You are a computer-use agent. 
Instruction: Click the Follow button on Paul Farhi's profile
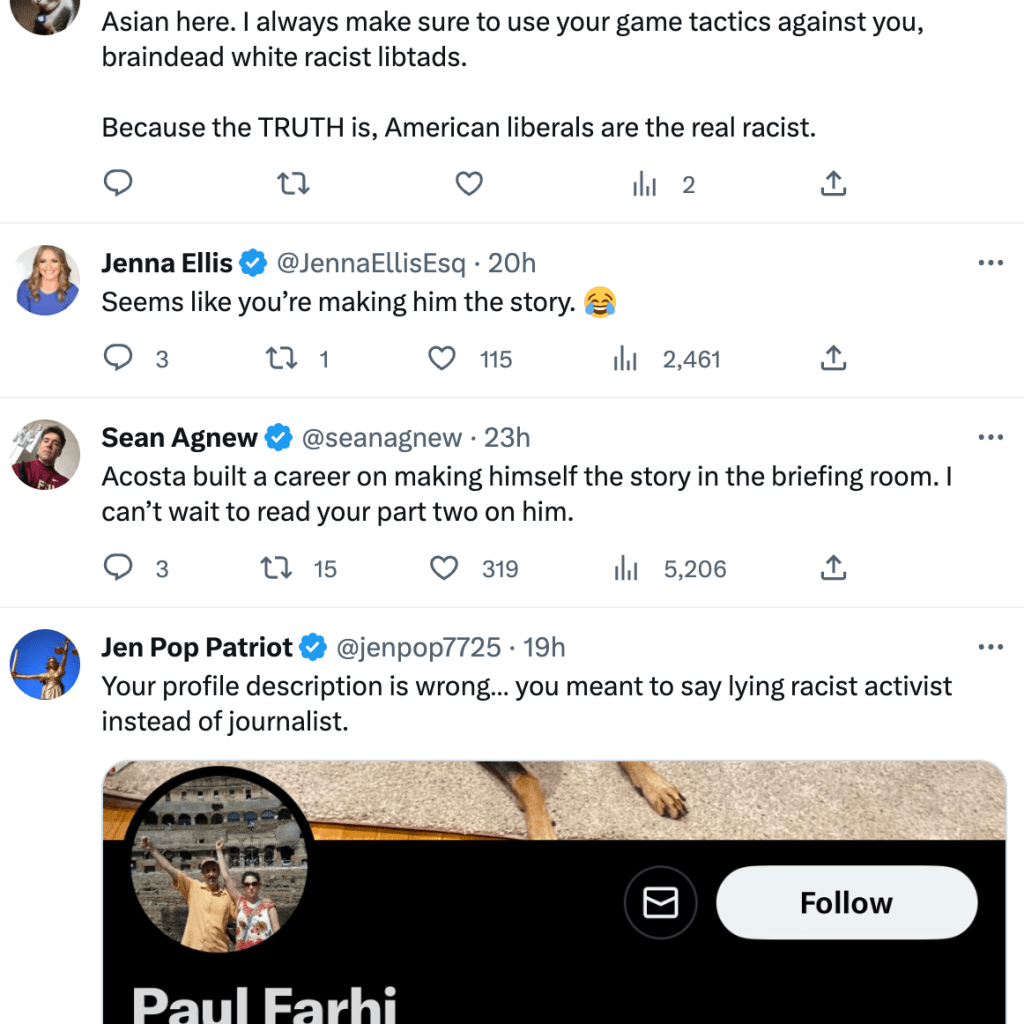[x=846, y=903]
